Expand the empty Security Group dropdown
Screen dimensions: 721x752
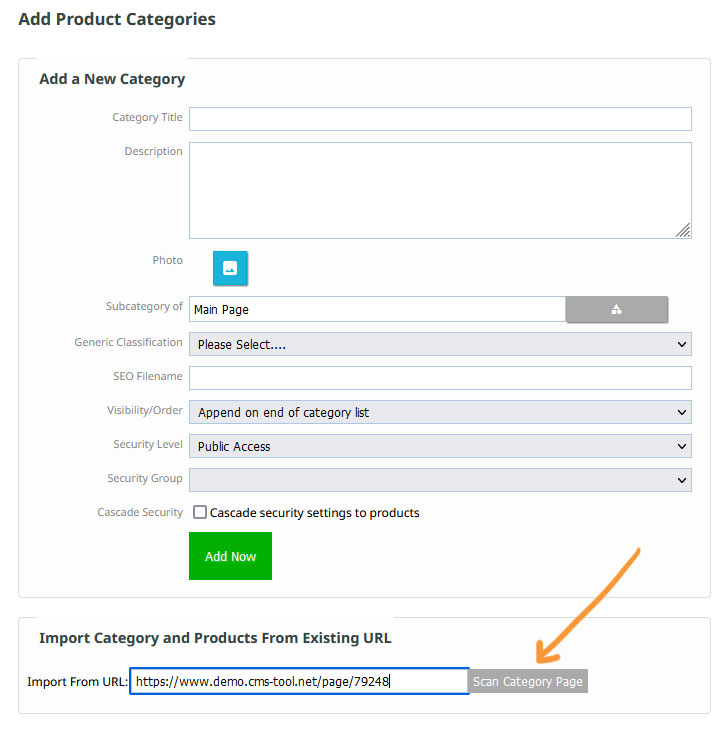[440, 480]
